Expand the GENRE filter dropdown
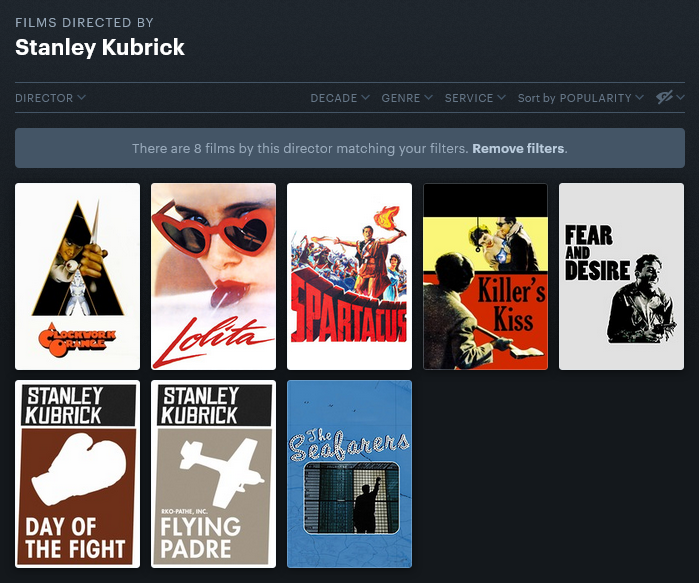The width and height of the screenshot is (699, 583). (407, 98)
